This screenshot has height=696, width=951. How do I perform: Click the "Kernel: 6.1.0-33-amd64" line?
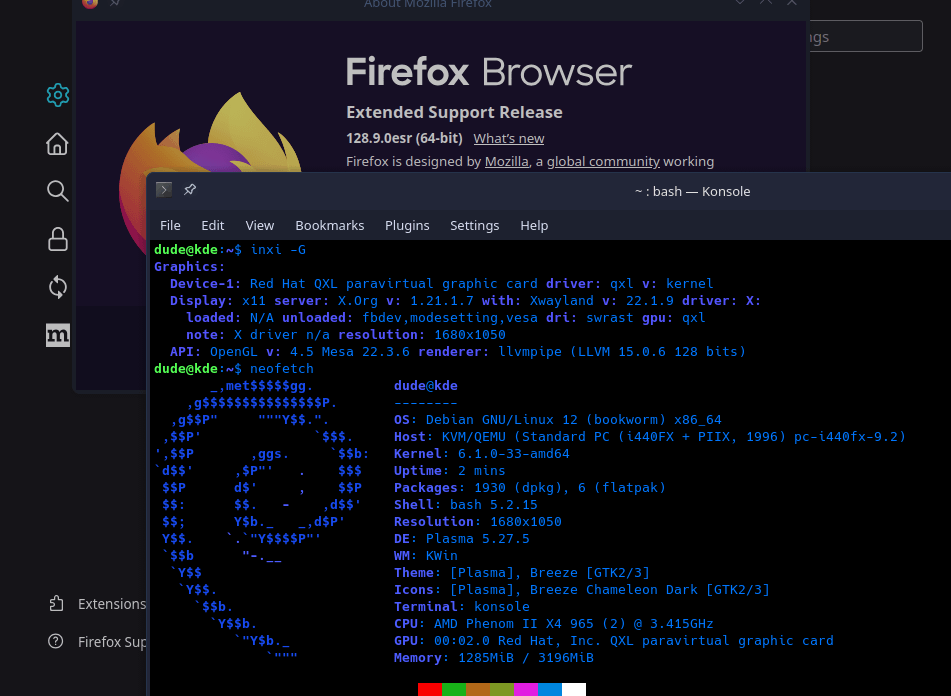pyautogui.click(x=482, y=453)
